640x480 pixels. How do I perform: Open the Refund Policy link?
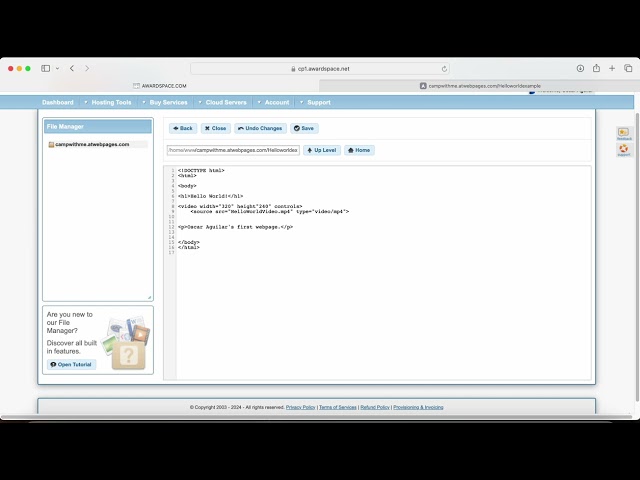pos(375,407)
